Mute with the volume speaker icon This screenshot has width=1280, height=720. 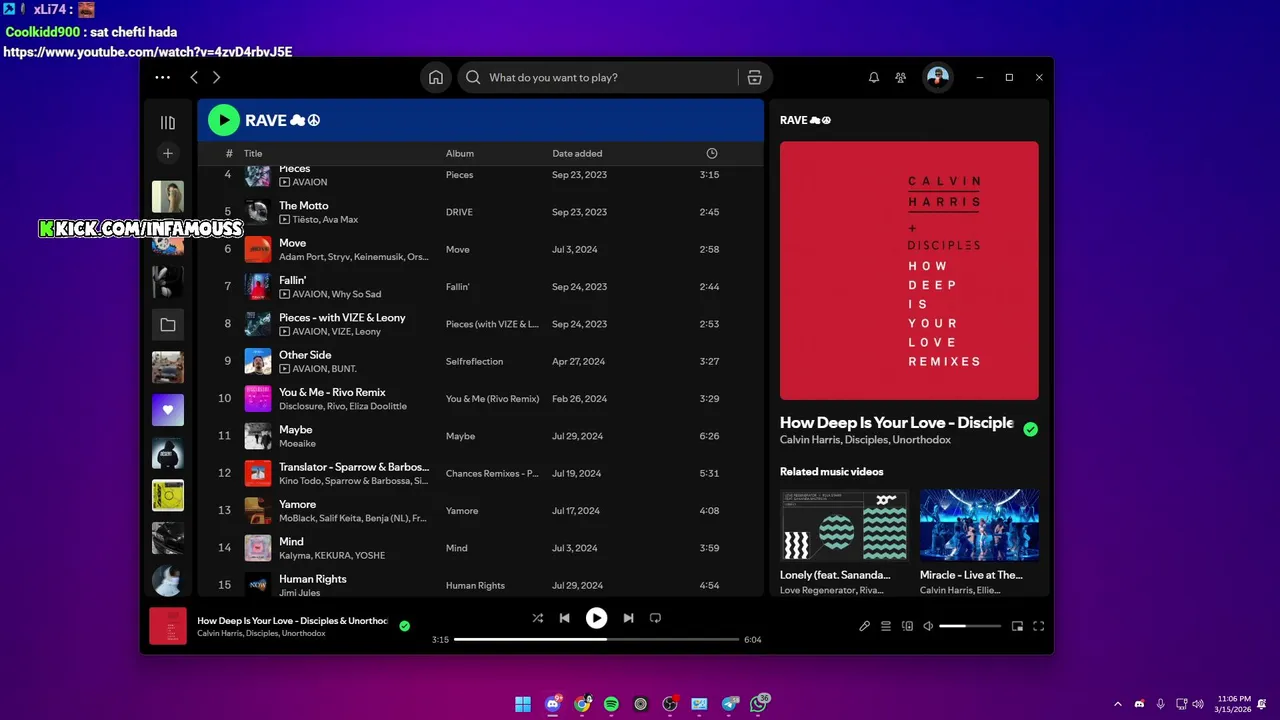coord(928,626)
